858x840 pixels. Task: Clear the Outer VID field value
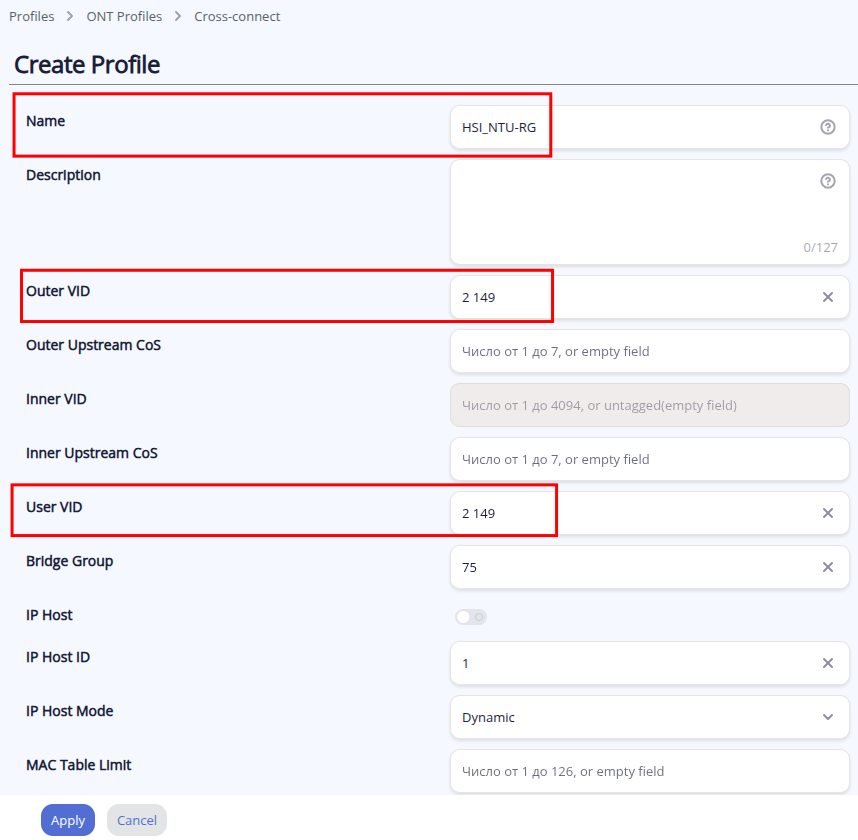(x=827, y=297)
